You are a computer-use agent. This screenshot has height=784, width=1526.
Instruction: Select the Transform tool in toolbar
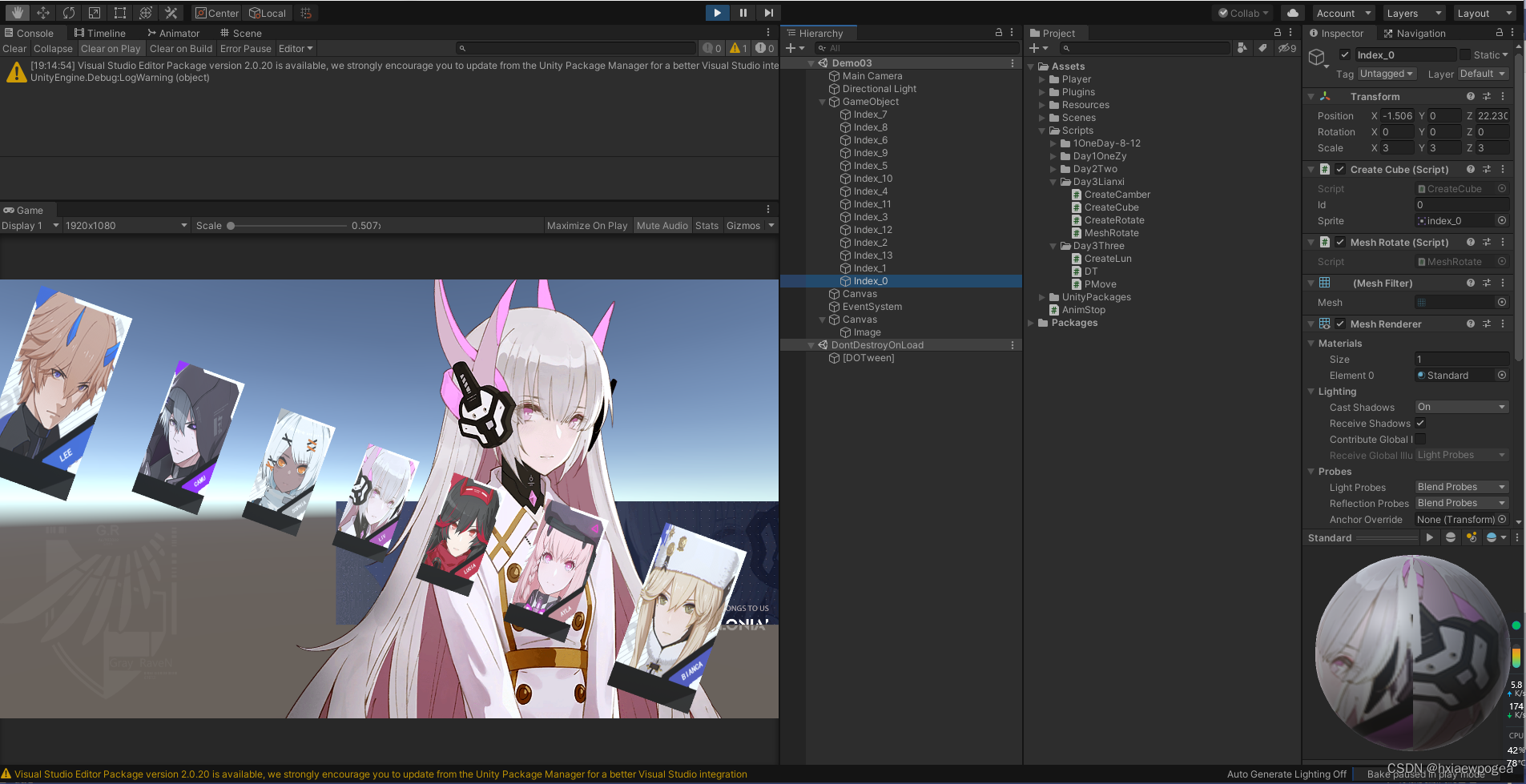coord(146,13)
